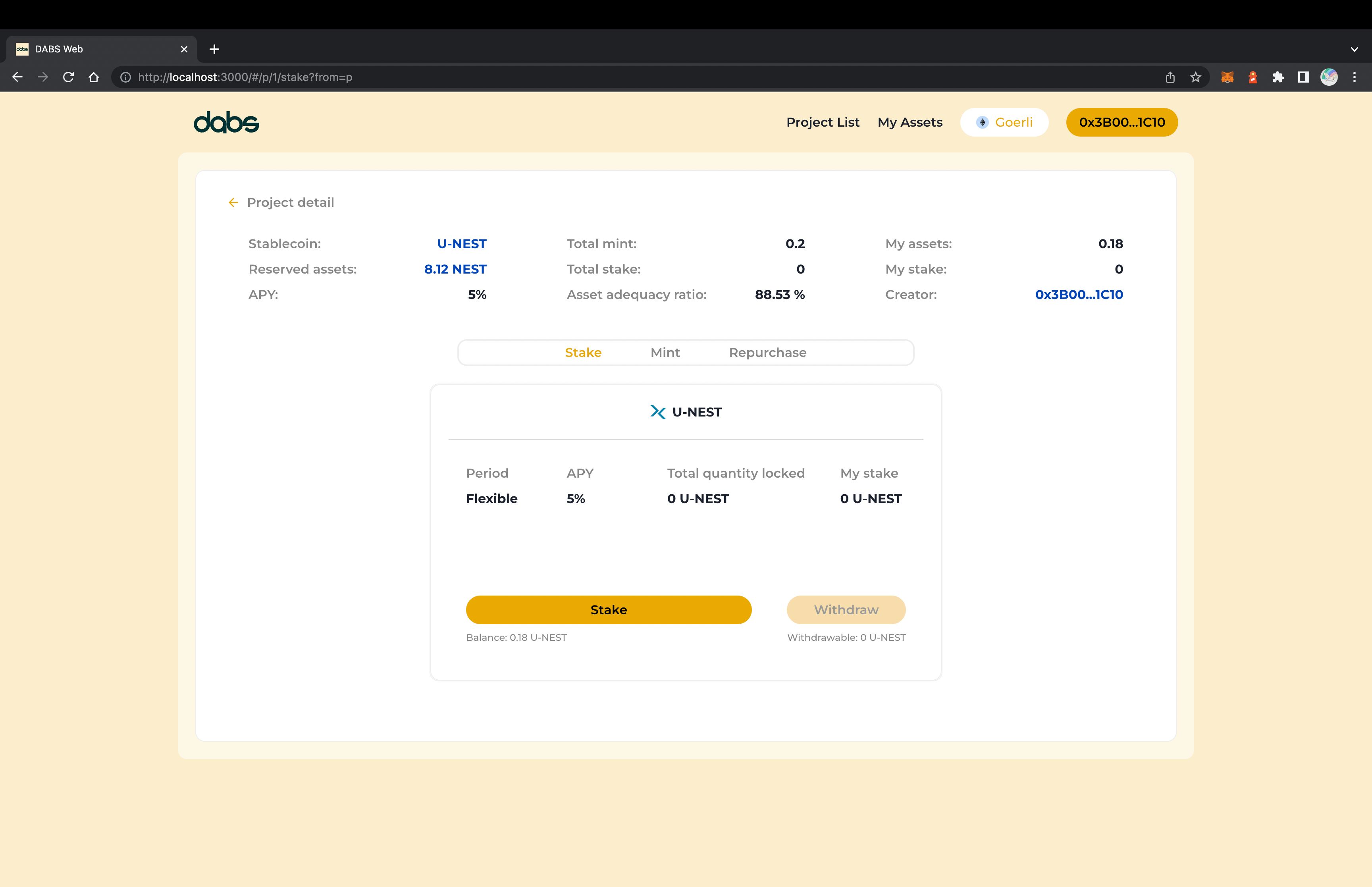
Task: Click asset adequacy ratio '88.53 %'
Action: click(x=780, y=295)
